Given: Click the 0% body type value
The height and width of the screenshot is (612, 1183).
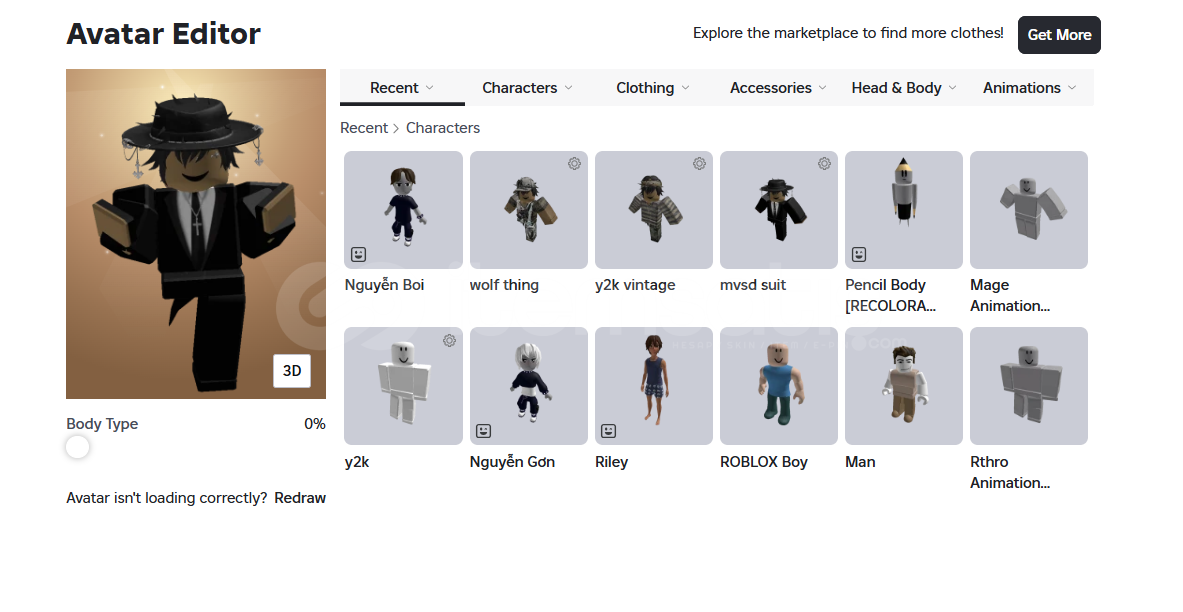Looking at the screenshot, I should pyautogui.click(x=315, y=424).
